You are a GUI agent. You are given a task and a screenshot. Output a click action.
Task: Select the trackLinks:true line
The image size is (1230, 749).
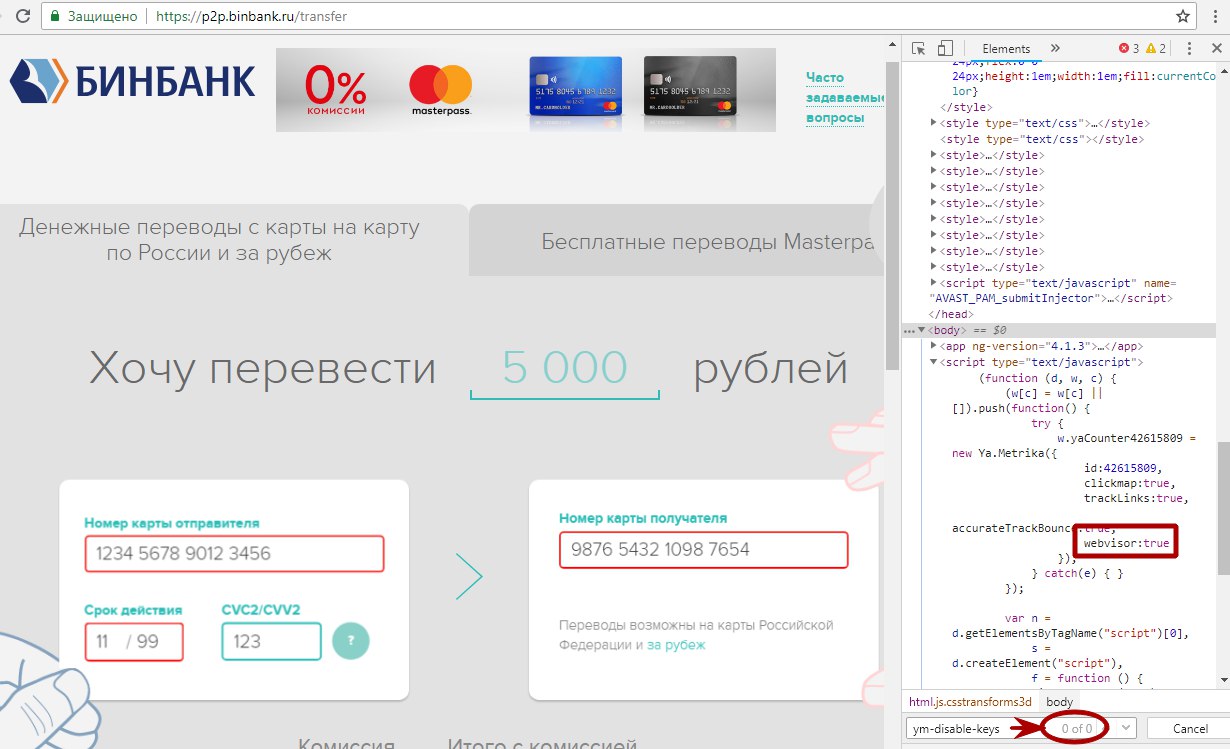pos(1137,498)
